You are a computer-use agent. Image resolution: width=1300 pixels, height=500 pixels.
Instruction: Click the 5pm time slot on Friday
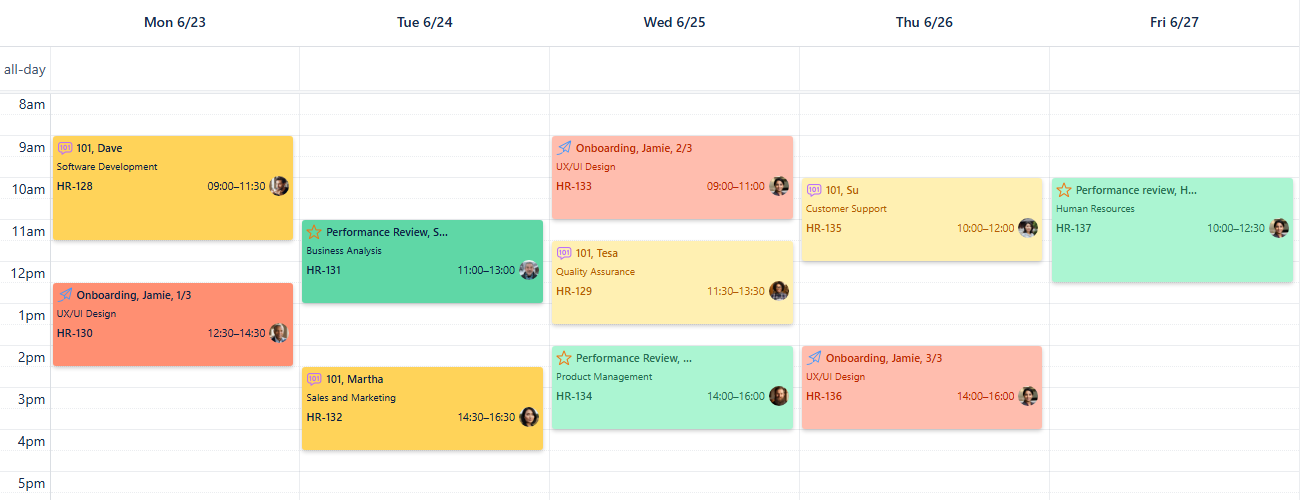pos(1174,483)
